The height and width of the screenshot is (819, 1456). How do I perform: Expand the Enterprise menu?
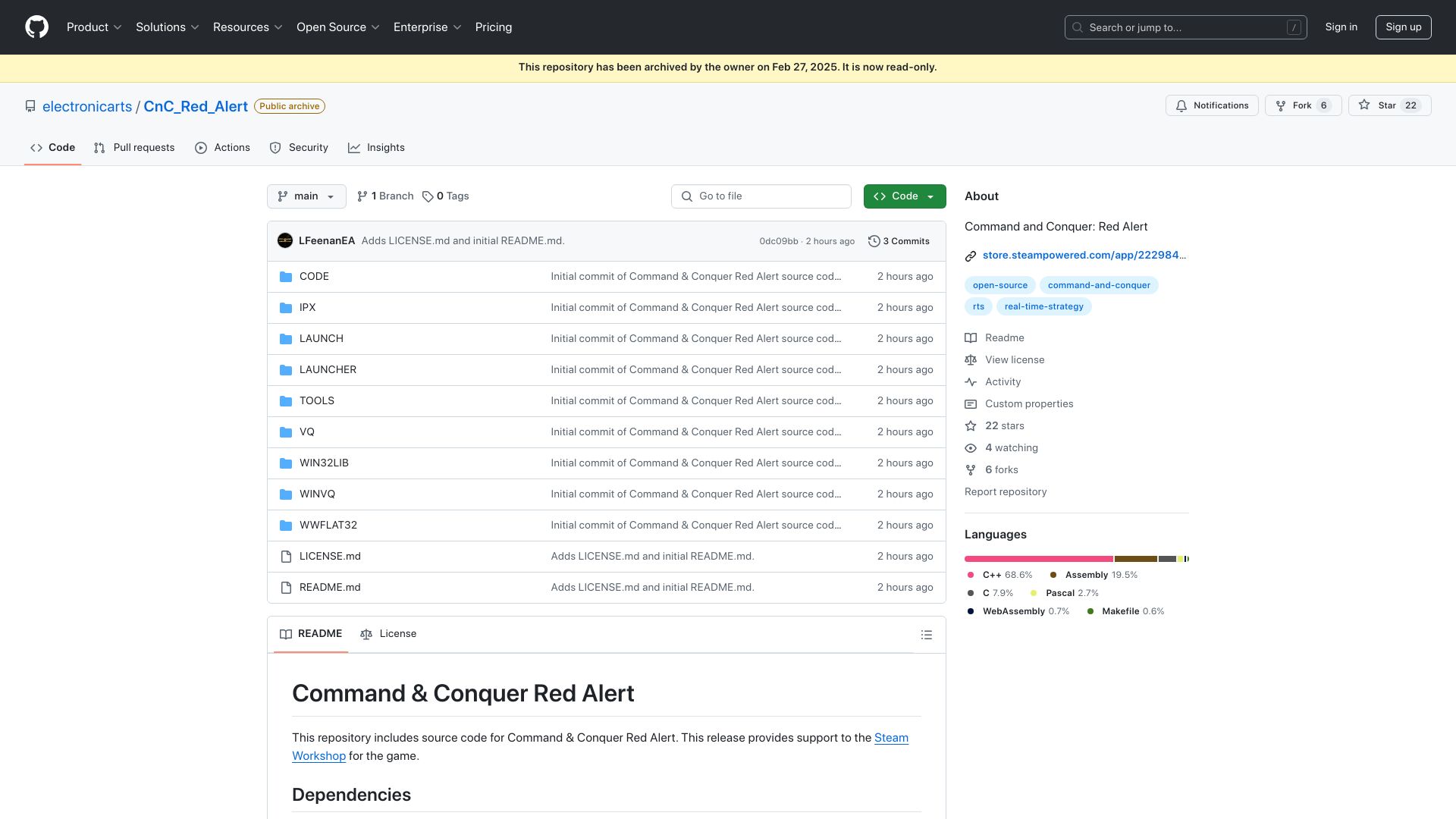(428, 27)
